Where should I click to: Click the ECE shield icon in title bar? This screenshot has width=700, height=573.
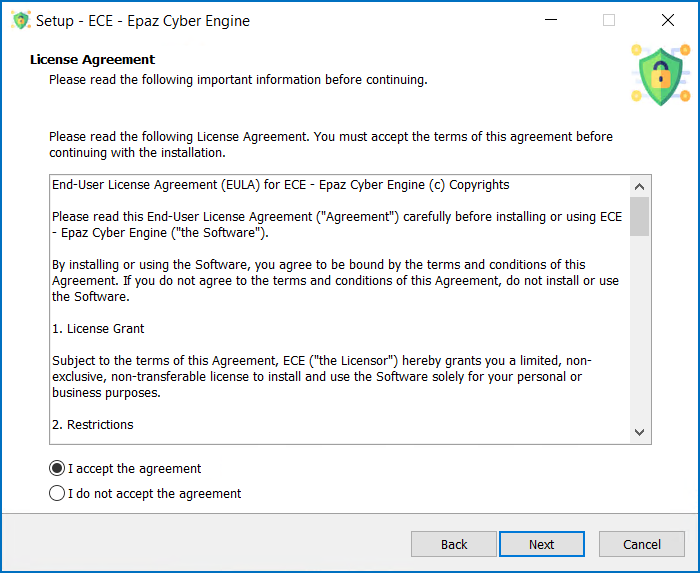pyautogui.click(x=21, y=21)
